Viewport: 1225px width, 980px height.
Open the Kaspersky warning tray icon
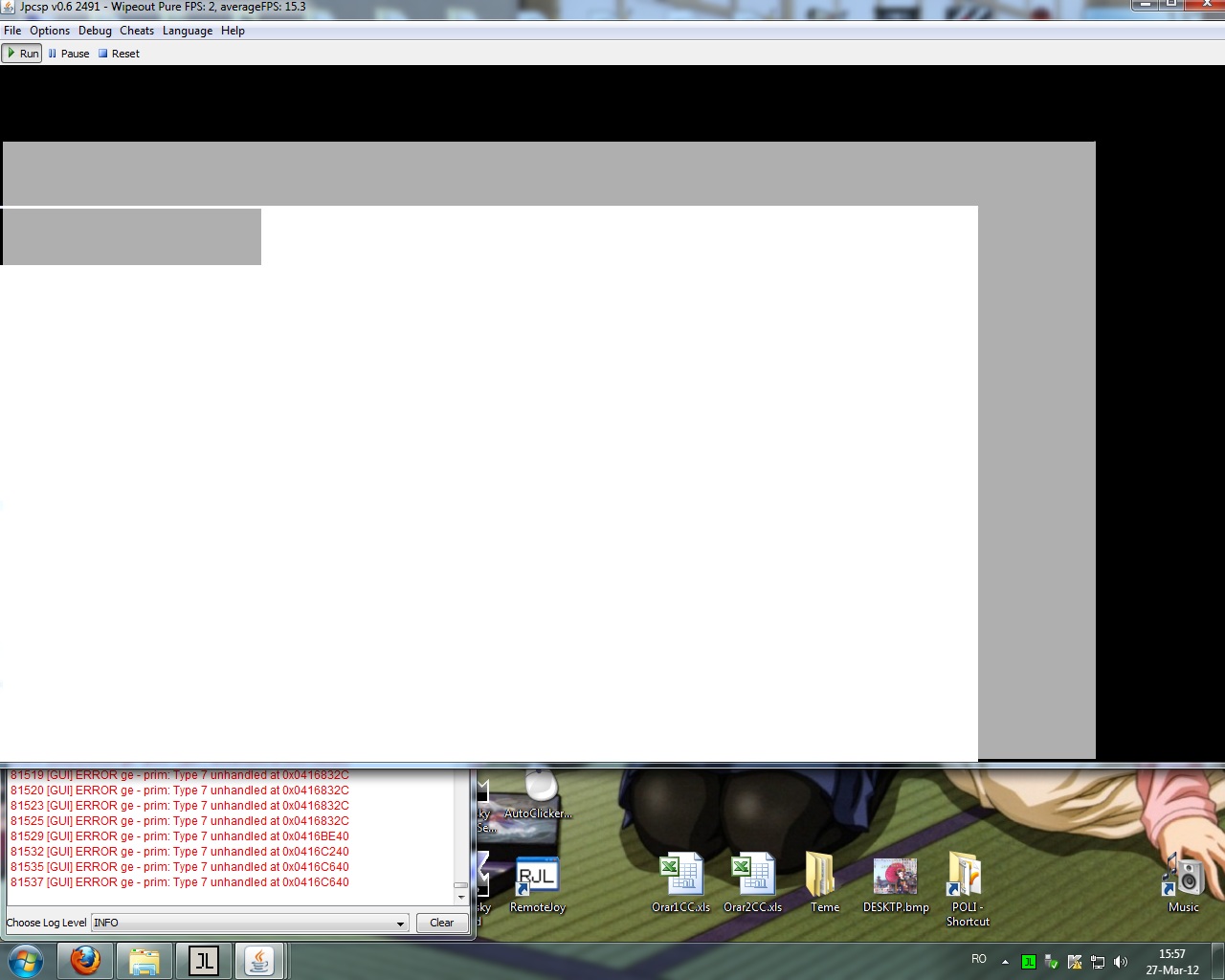pos(1075,962)
